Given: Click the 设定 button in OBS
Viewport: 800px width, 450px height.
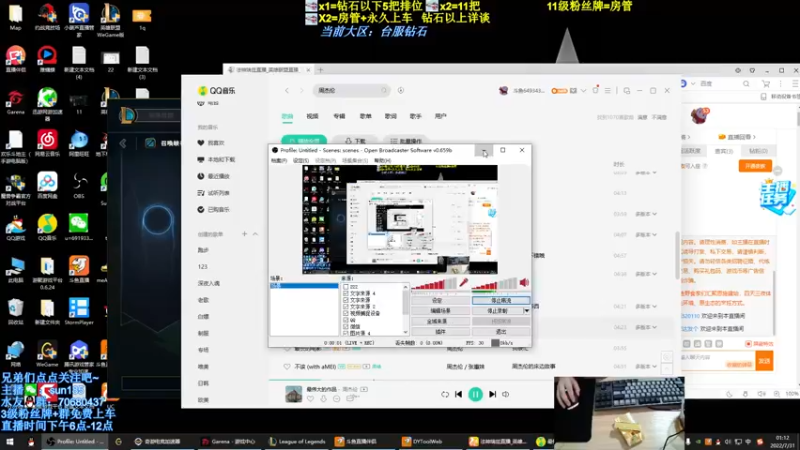Looking at the screenshot, I should pos(440,301).
